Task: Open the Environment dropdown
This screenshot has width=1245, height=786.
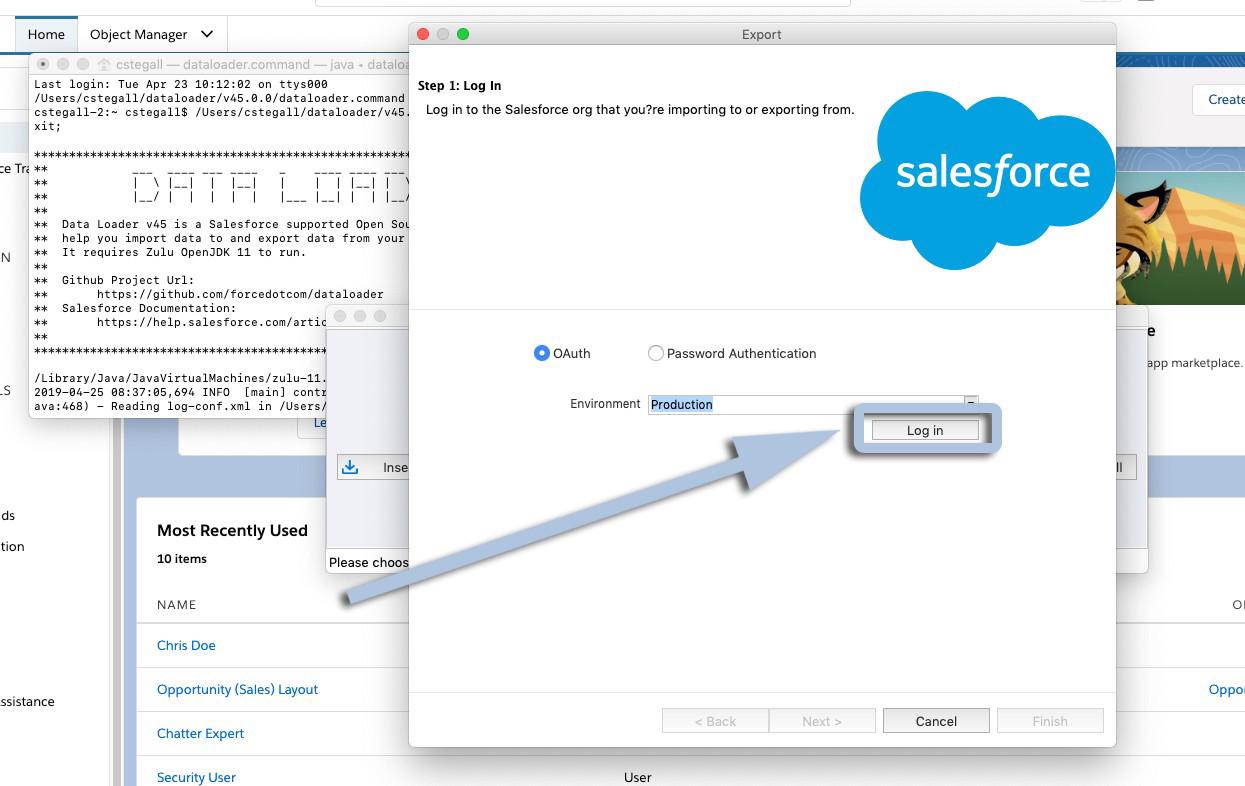Action: click(968, 403)
